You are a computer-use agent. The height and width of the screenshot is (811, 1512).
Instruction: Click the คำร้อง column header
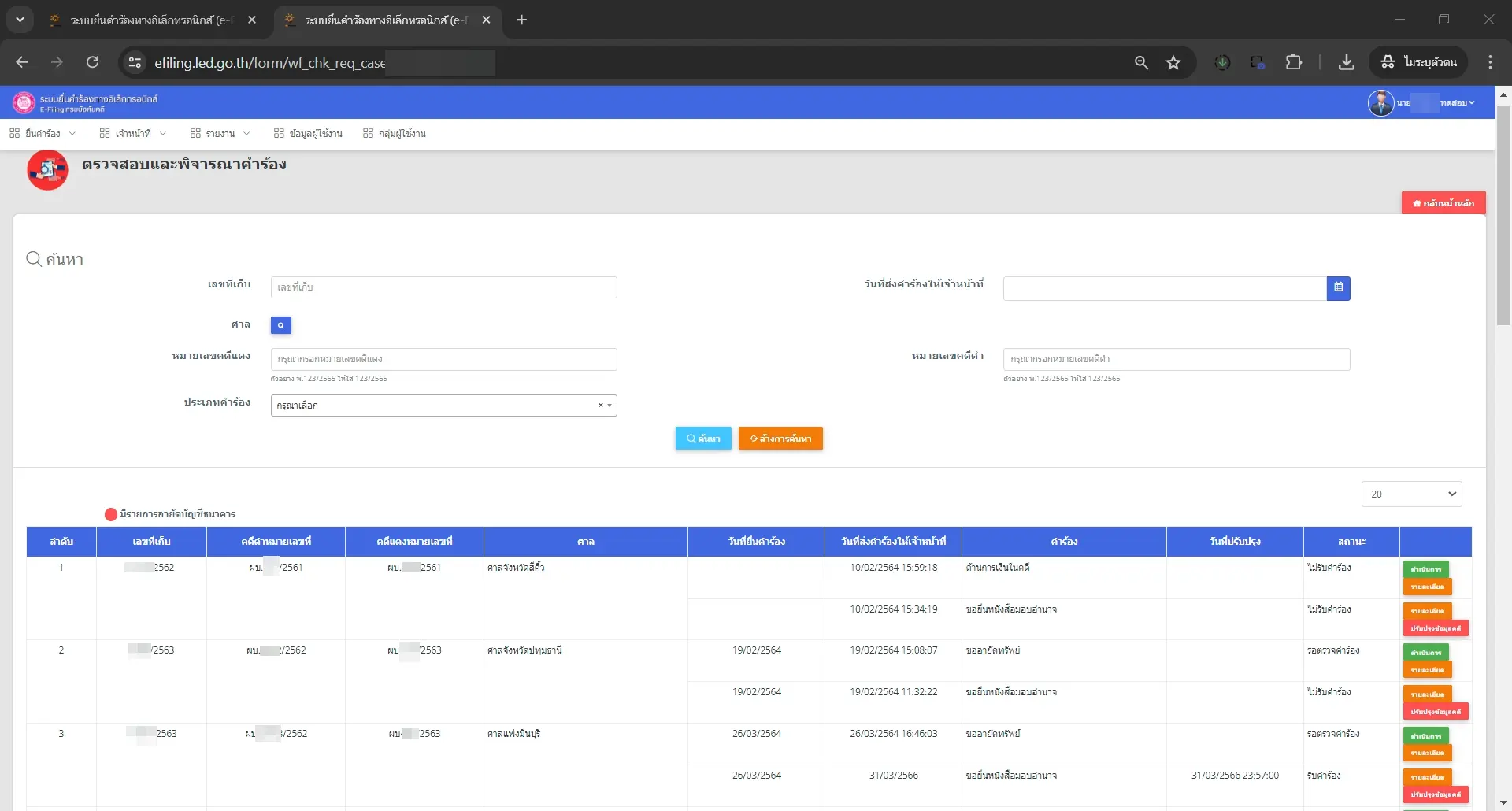1064,542
